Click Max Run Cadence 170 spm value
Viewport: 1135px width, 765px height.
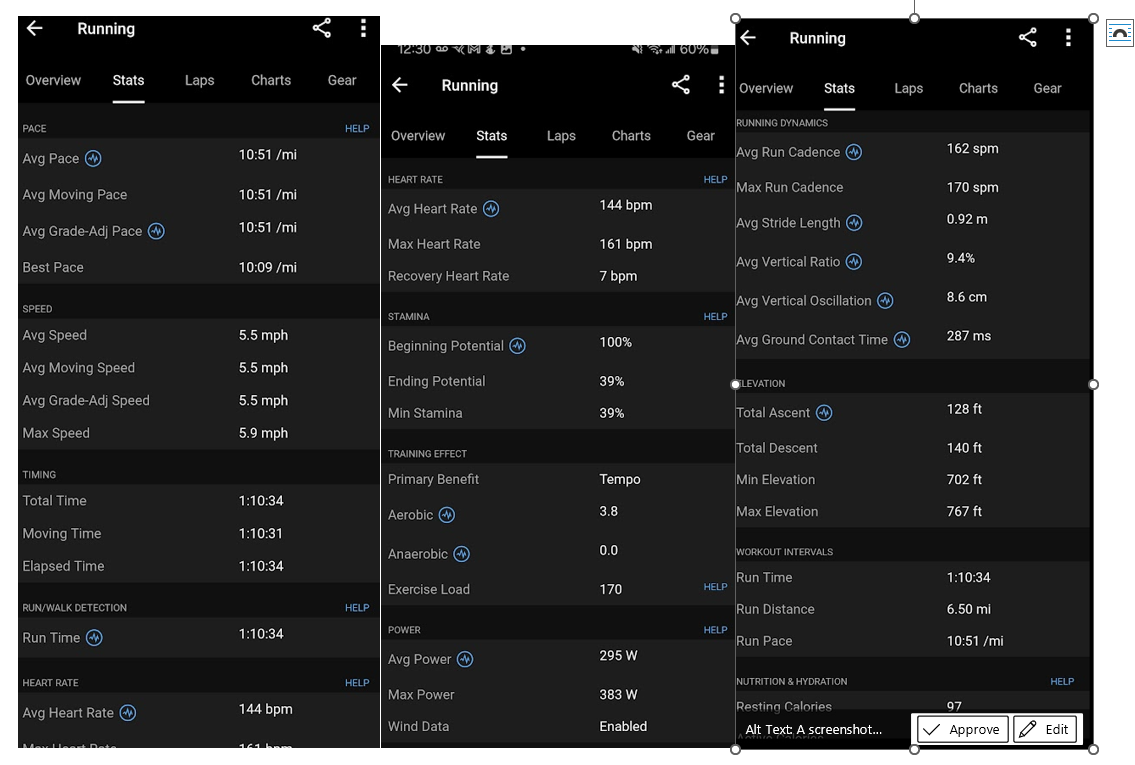(972, 187)
